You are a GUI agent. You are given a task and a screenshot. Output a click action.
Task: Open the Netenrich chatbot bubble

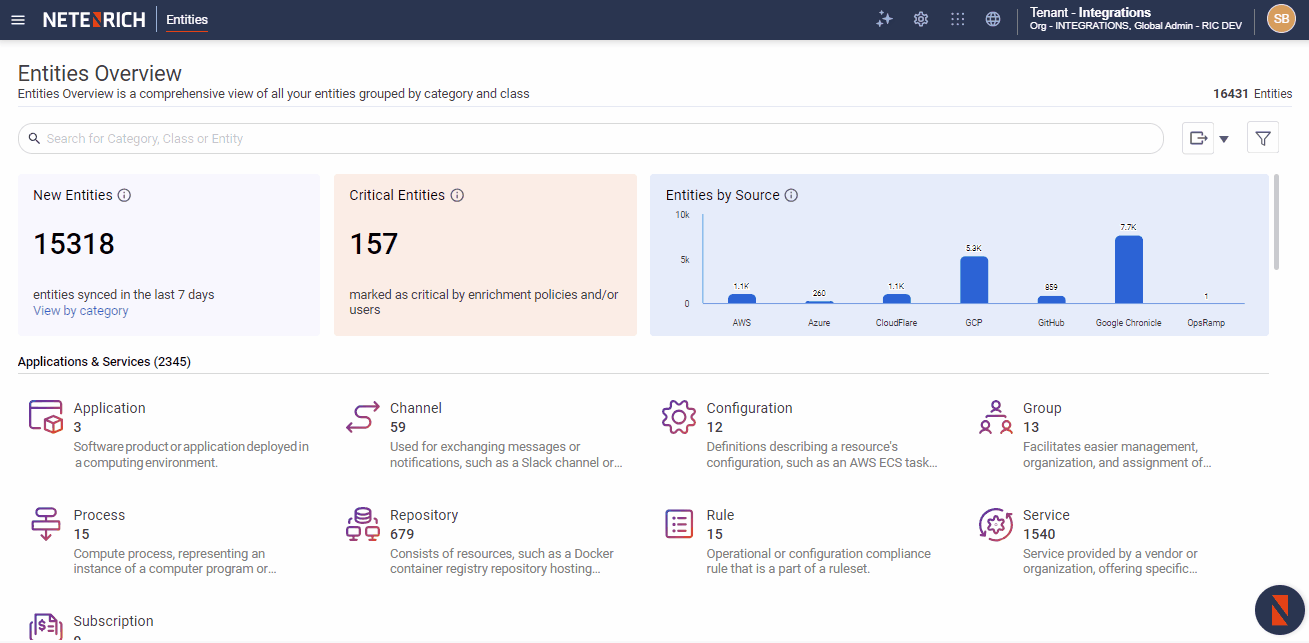click(1279, 609)
